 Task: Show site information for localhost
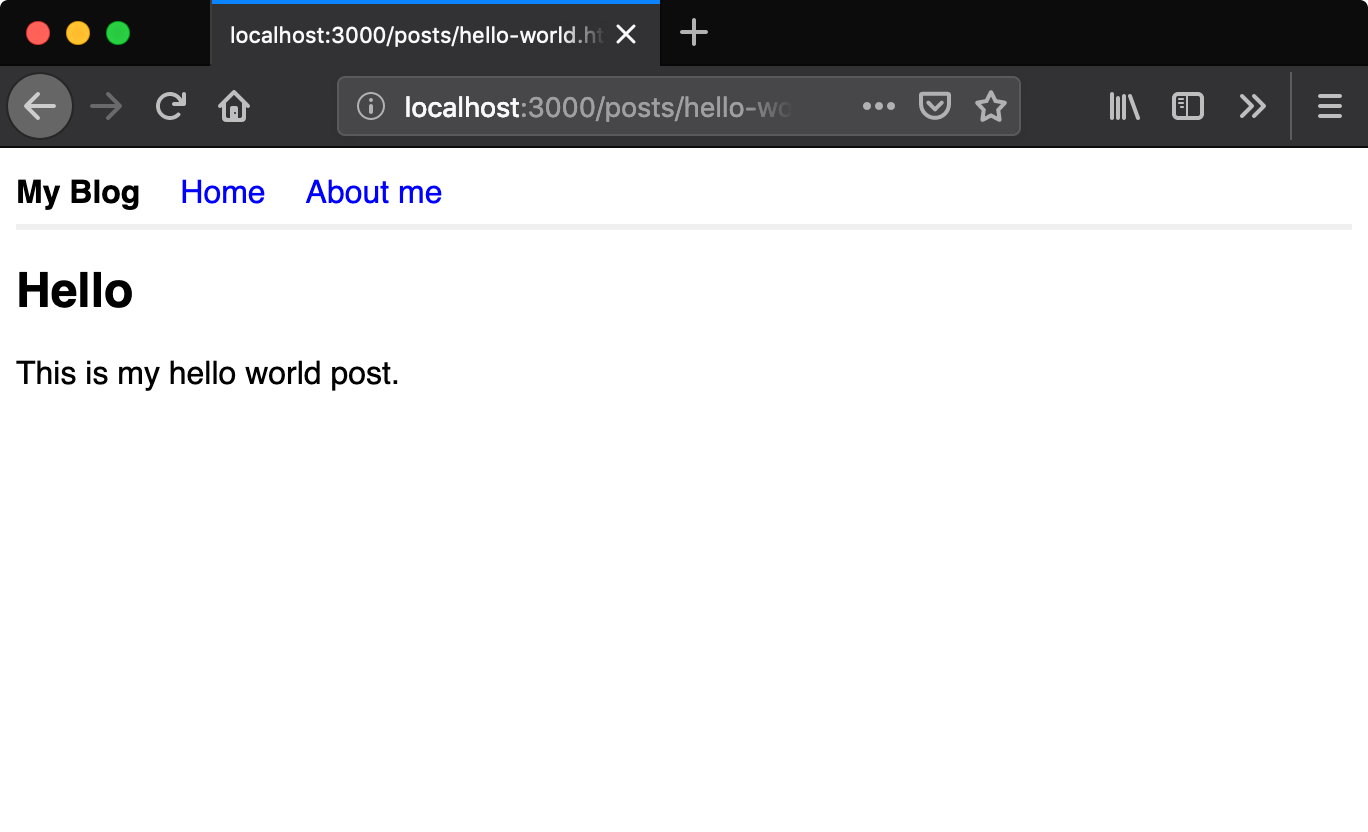click(371, 106)
